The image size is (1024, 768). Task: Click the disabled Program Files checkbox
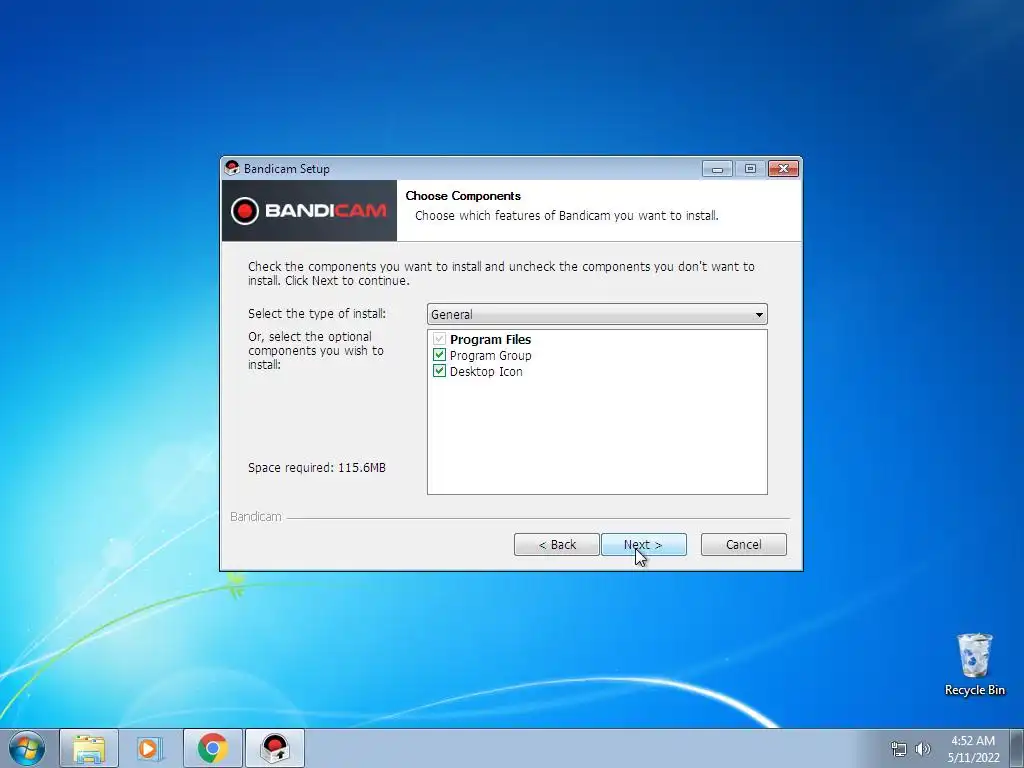[440, 339]
